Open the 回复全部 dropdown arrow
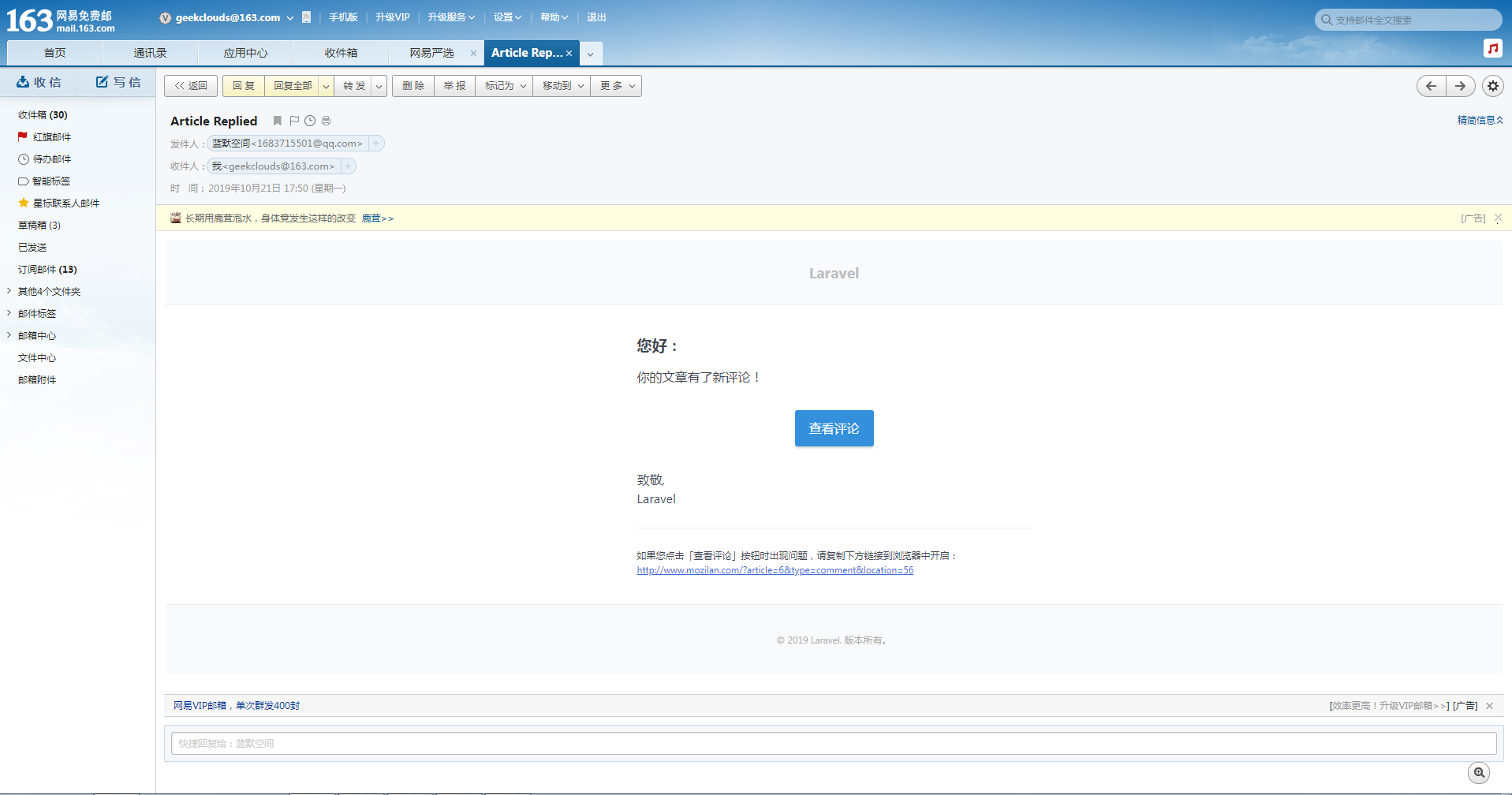This screenshot has width=1512, height=795. tap(326, 86)
